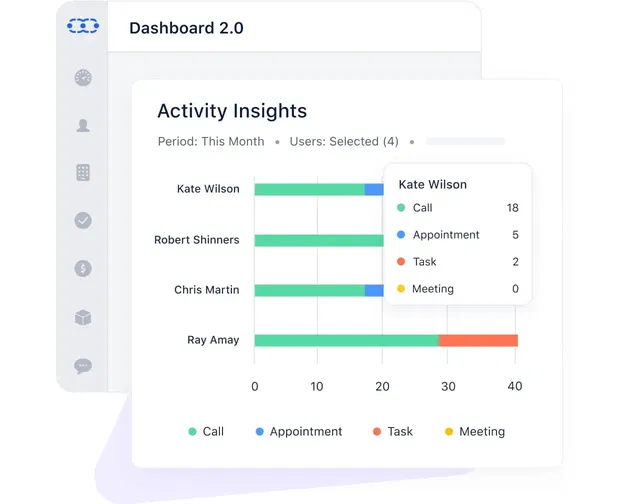Toggle the Appointment series in chart legend
Image resolution: width=620 pixels, height=504 pixels.
click(298, 432)
